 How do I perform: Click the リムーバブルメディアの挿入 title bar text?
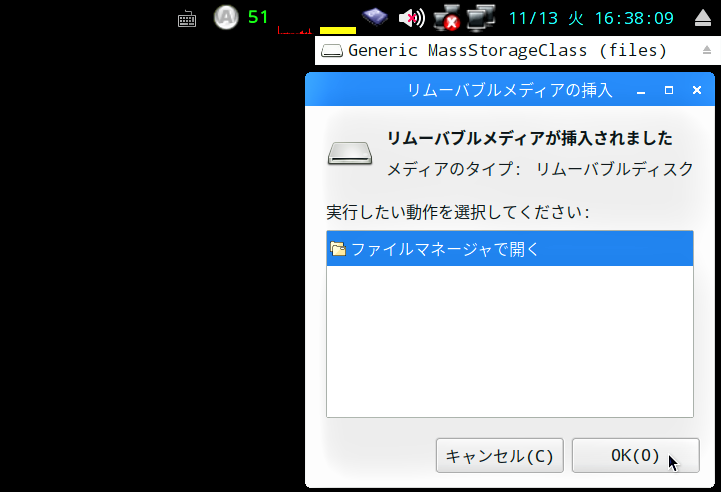[509, 90]
